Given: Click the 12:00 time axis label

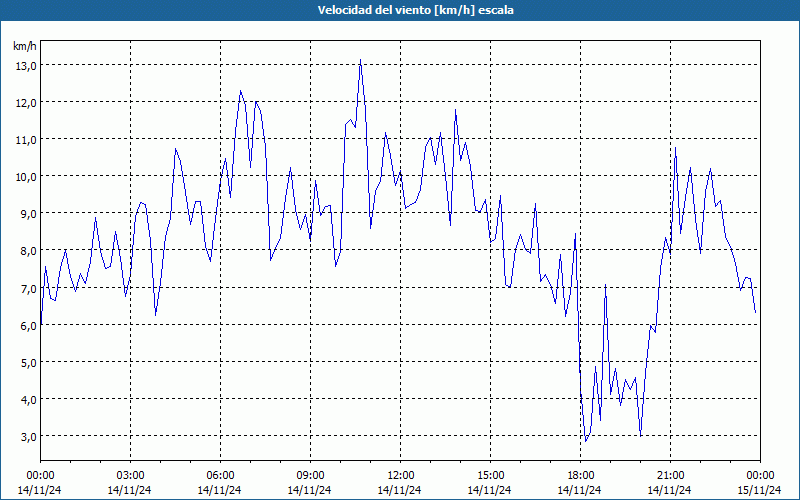Looking at the screenshot, I should click(x=400, y=476).
